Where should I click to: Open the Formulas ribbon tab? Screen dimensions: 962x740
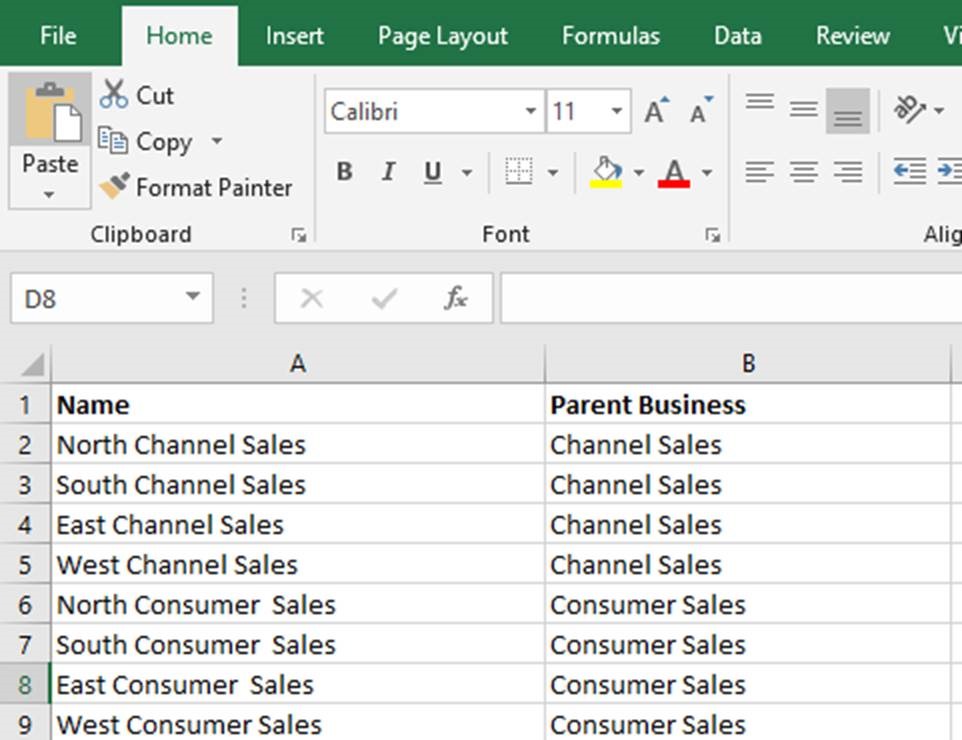pyautogui.click(x=610, y=36)
